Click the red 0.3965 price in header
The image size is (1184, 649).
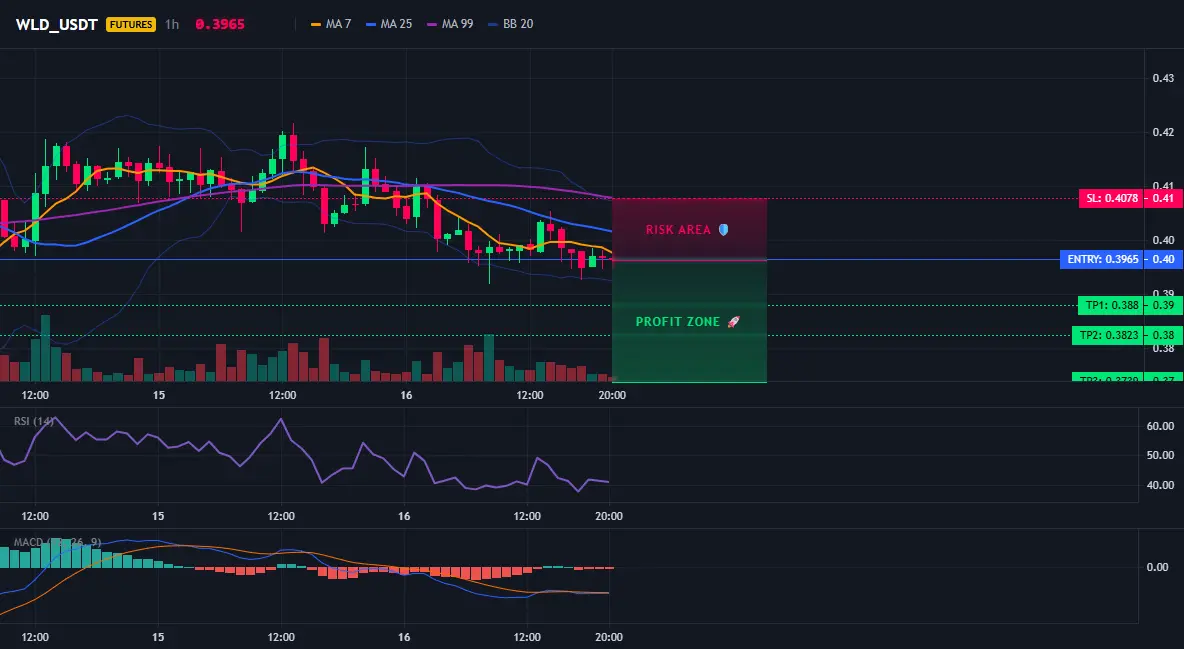tap(220, 24)
